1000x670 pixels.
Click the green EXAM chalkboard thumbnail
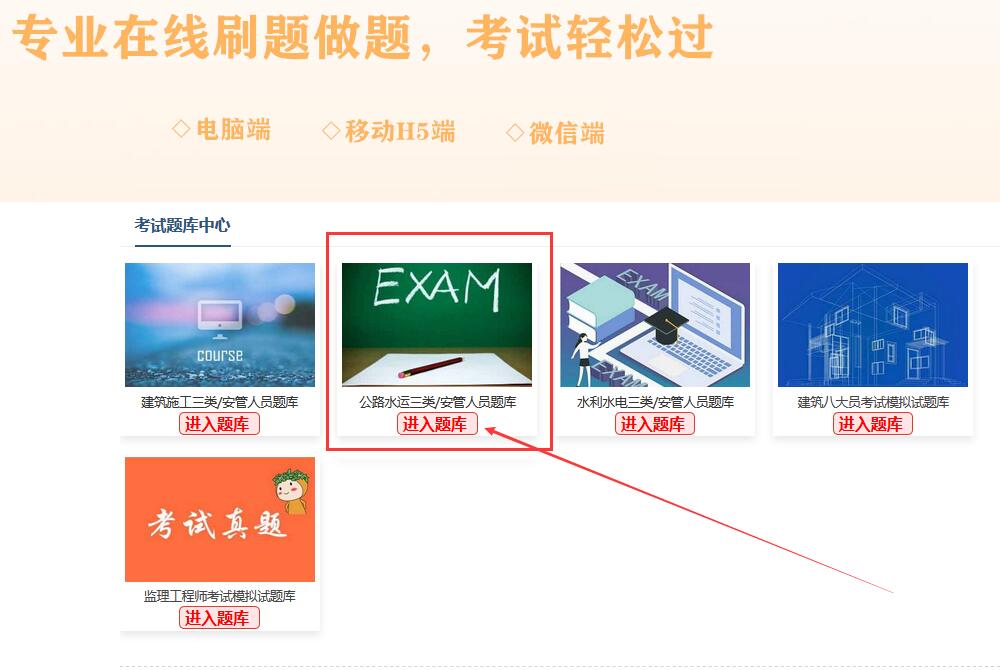pos(437,325)
